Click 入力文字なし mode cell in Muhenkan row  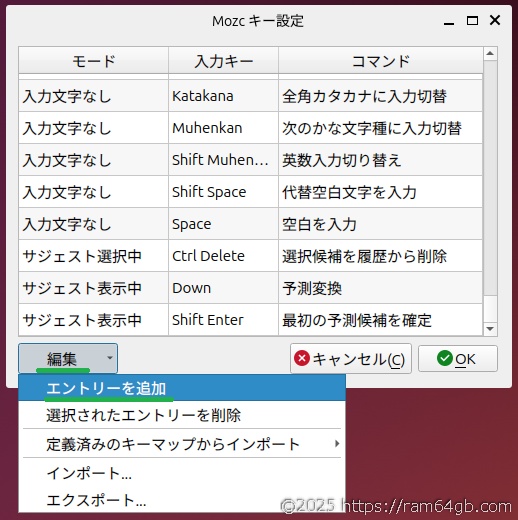94,128
